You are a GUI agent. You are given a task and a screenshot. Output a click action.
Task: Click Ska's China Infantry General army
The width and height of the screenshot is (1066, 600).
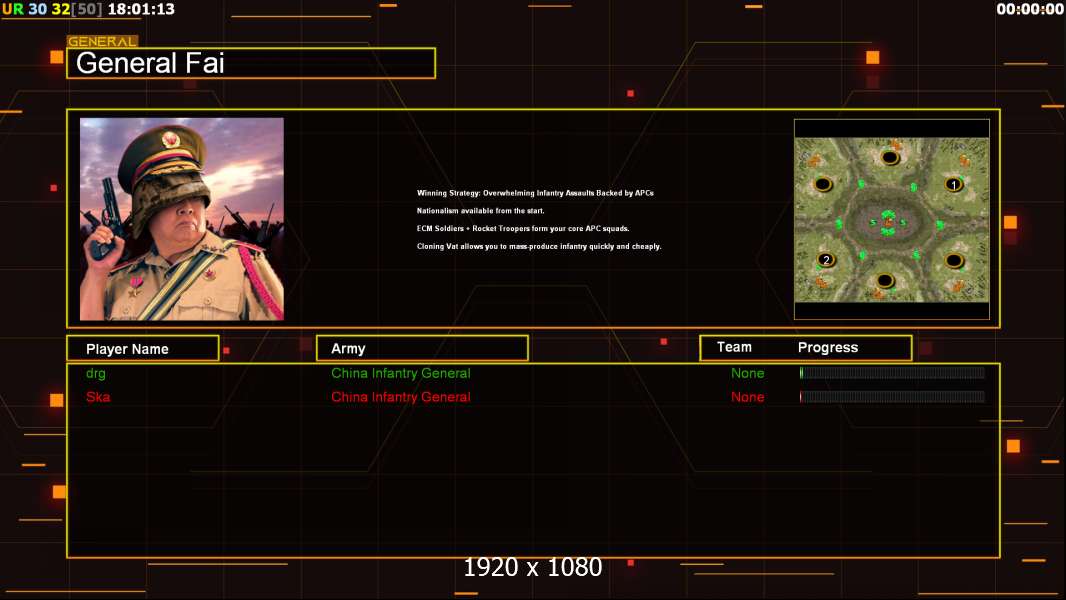[400, 397]
